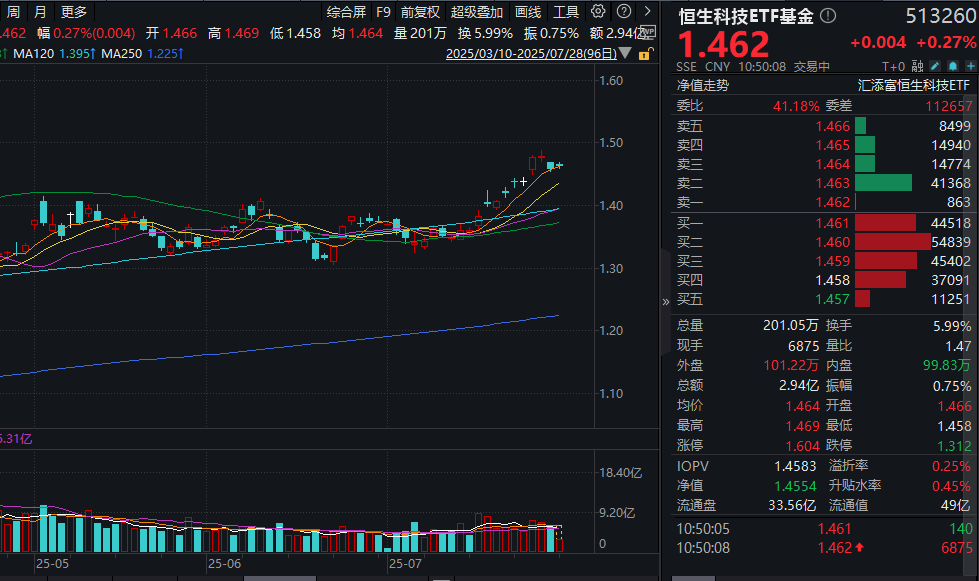Click the horizontal scrollbar thumb below the chart
This screenshot has width=979, height=581.
[x=280, y=579]
